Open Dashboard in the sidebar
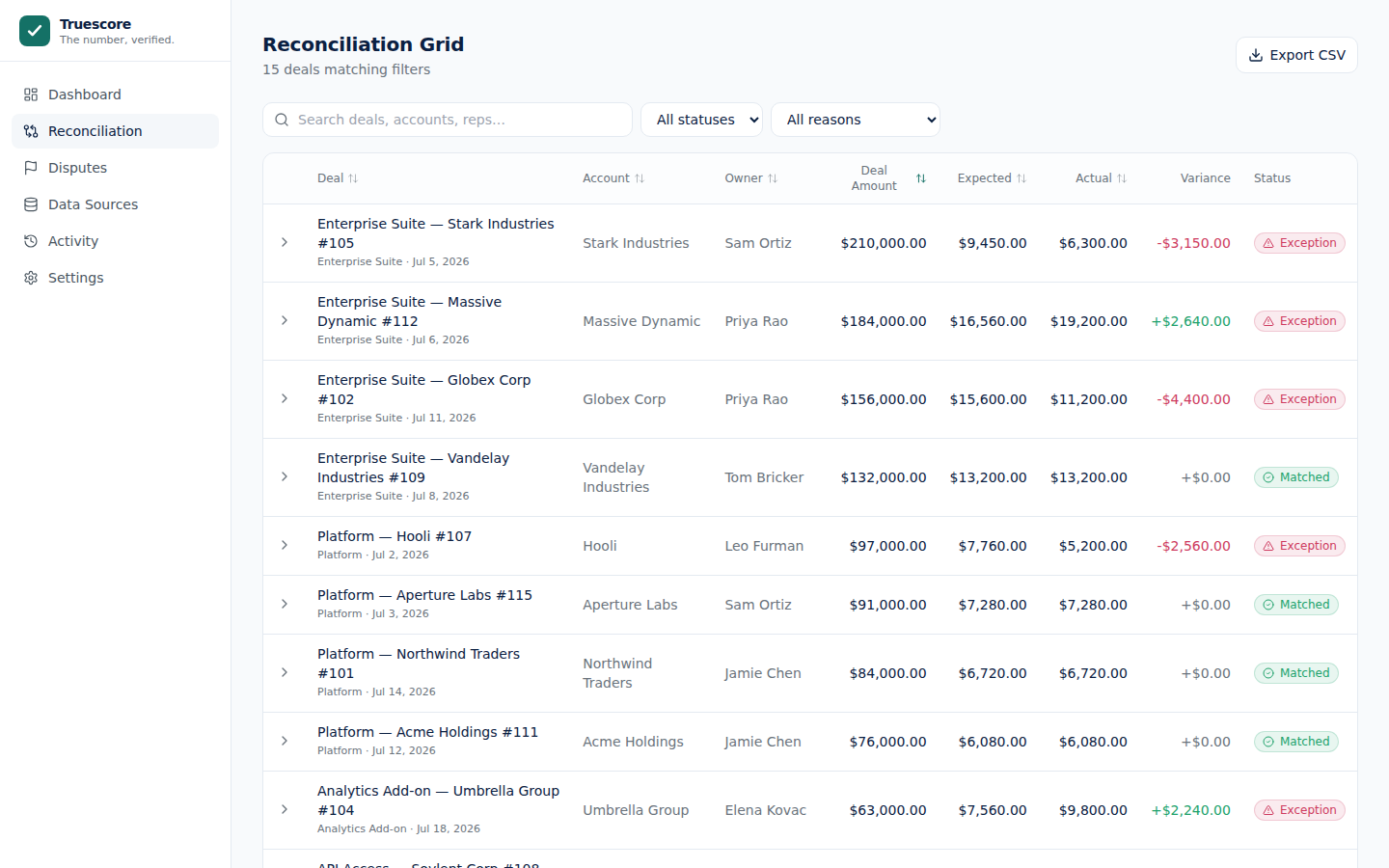Screen dimensions: 1389x868 tap(115, 95)
